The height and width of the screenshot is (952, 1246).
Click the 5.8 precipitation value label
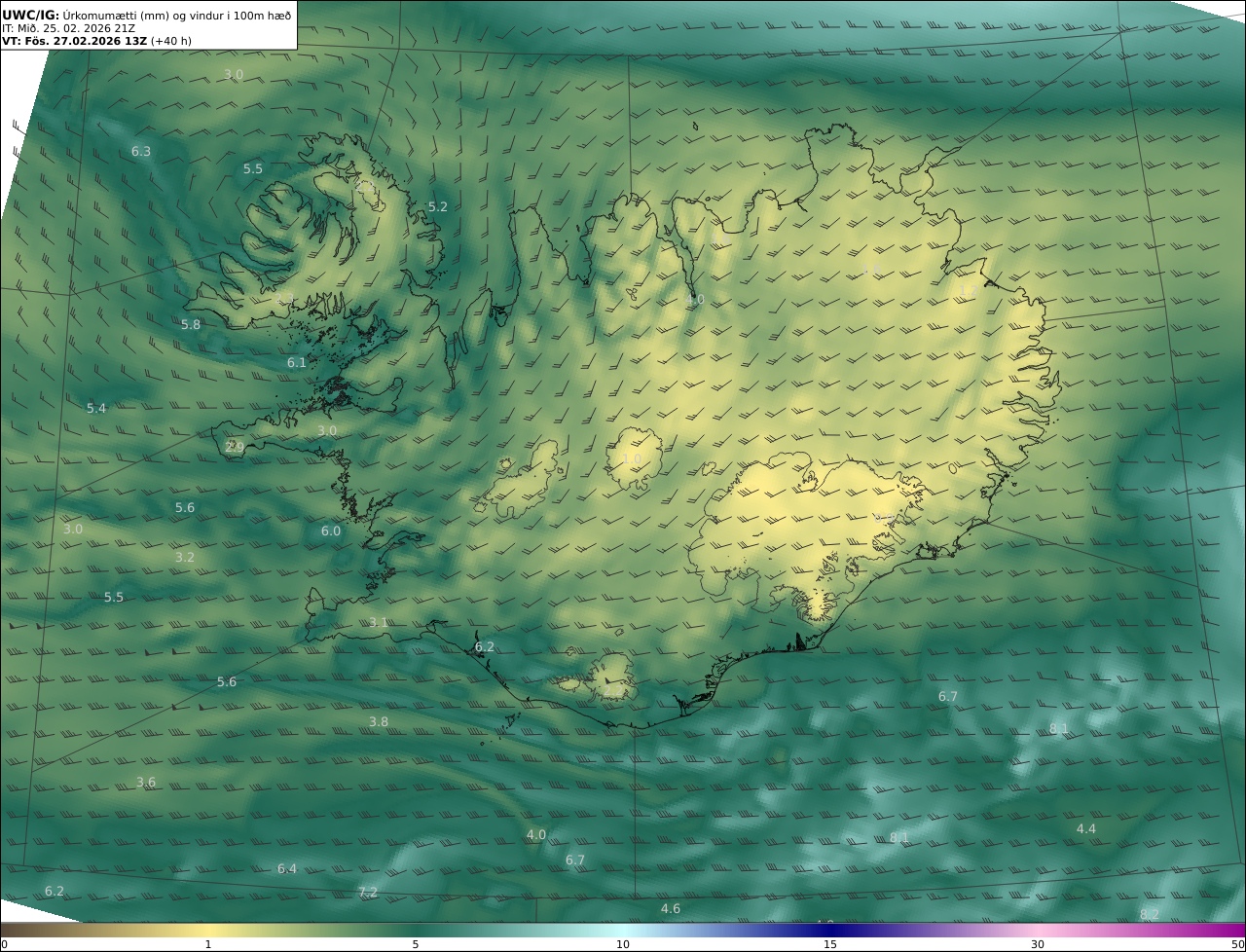[x=191, y=324]
